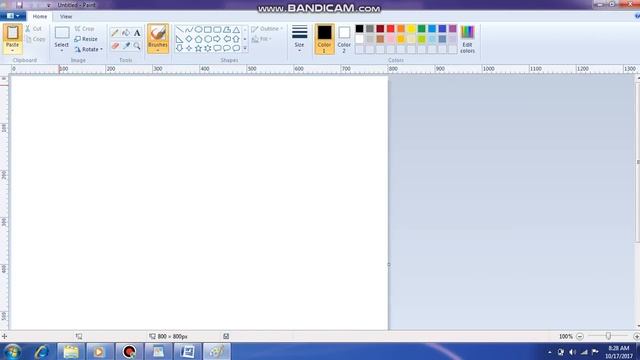Click the zoom out minus button
This screenshot has height=360, width=640.
pyautogui.click(x=580, y=336)
